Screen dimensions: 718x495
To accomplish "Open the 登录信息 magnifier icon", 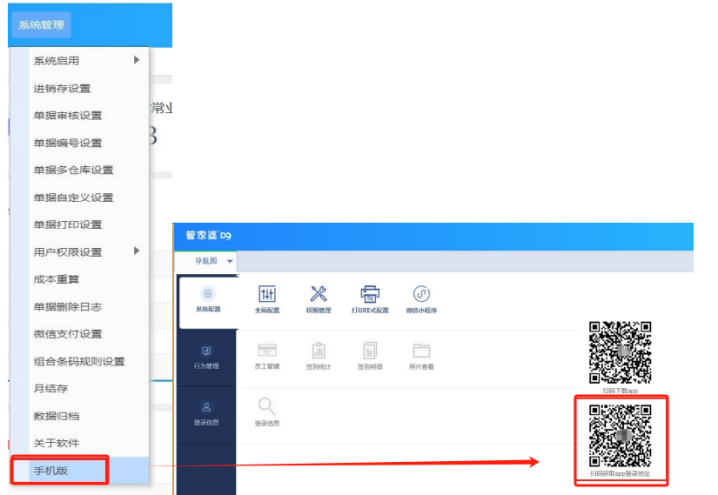I will point(267,406).
